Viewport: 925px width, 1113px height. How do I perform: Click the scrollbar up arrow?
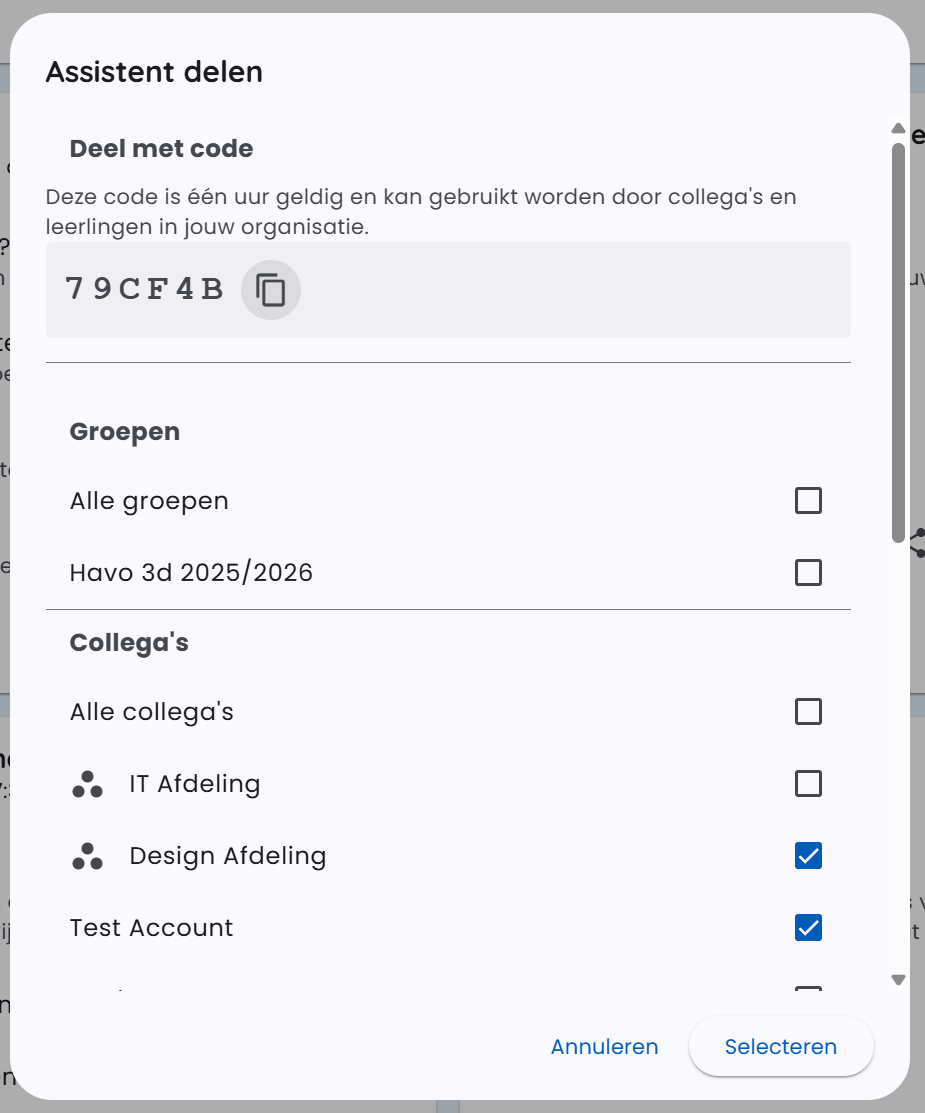coord(897,128)
